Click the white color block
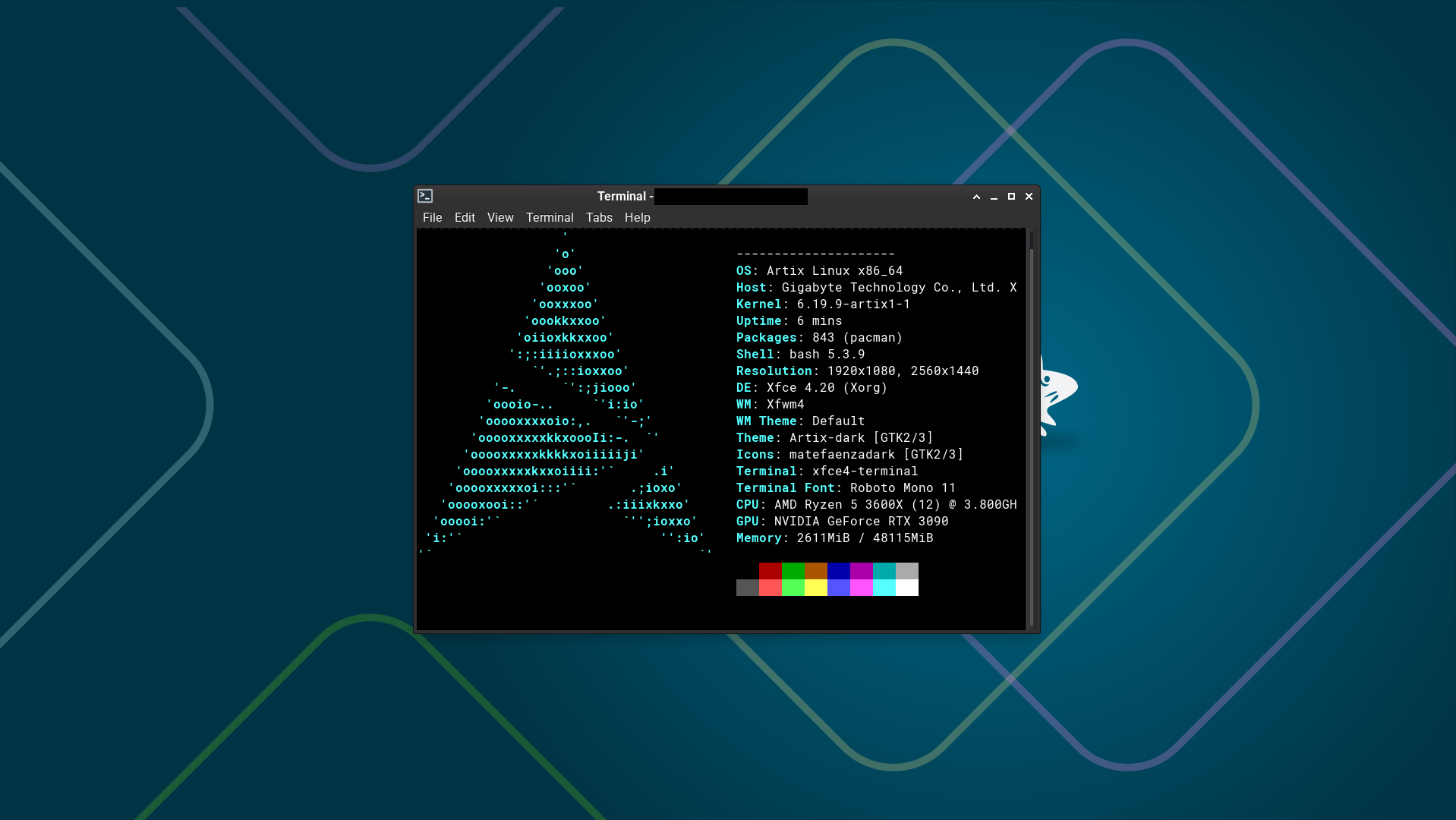The width and height of the screenshot is (1456, 820). pyautogui.click(x=907, y=588)
